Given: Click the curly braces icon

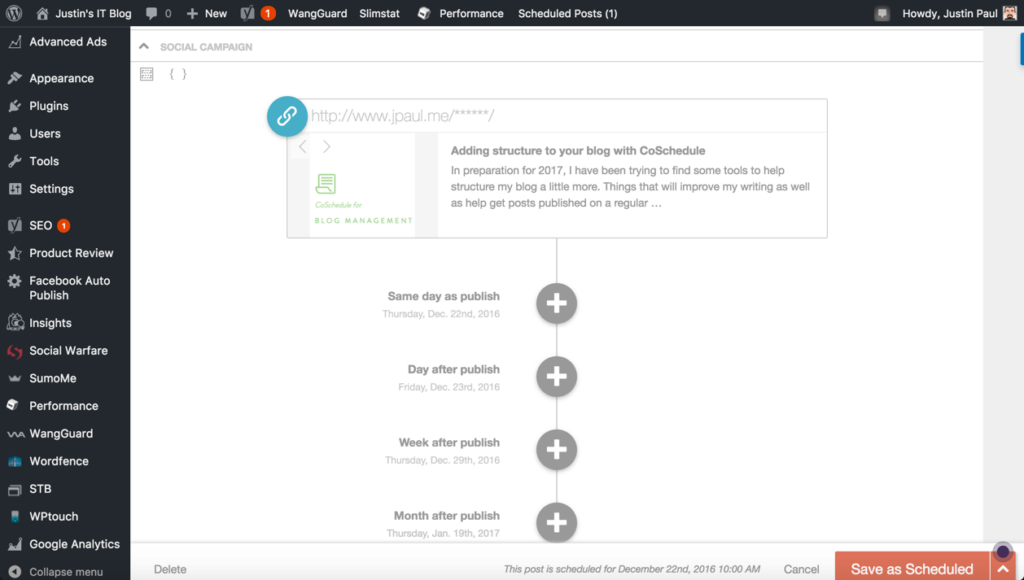Looking at the screenshot, I should [178, 74].
